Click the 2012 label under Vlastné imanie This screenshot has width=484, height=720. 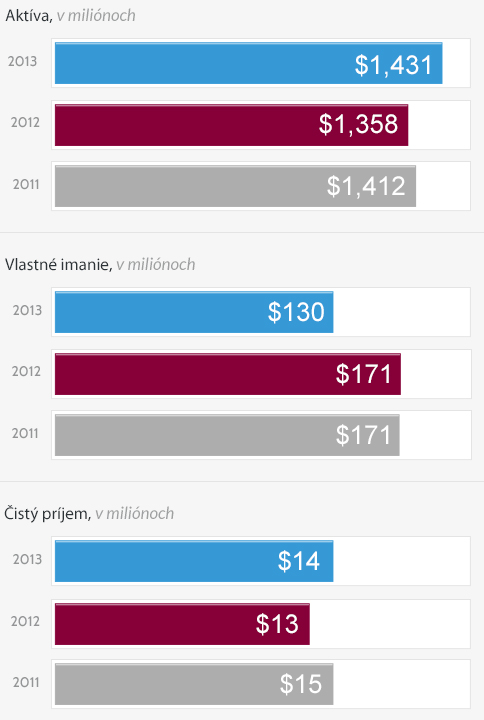[x=26, y=371]
